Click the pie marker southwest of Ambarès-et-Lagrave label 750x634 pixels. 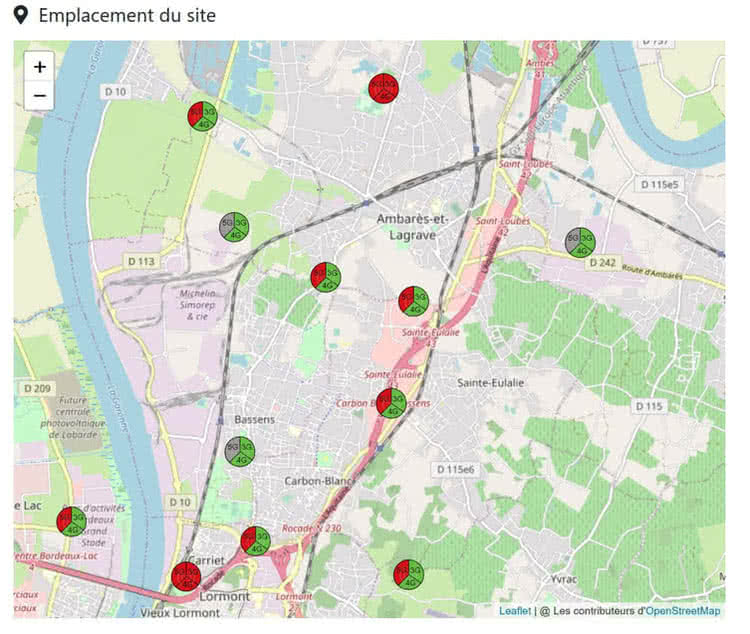coord(325,277)
